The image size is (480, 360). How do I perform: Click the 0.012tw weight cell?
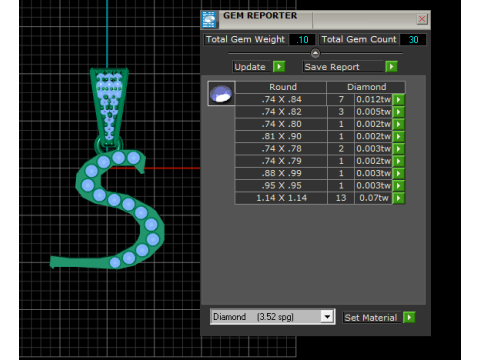pos(373,99)
